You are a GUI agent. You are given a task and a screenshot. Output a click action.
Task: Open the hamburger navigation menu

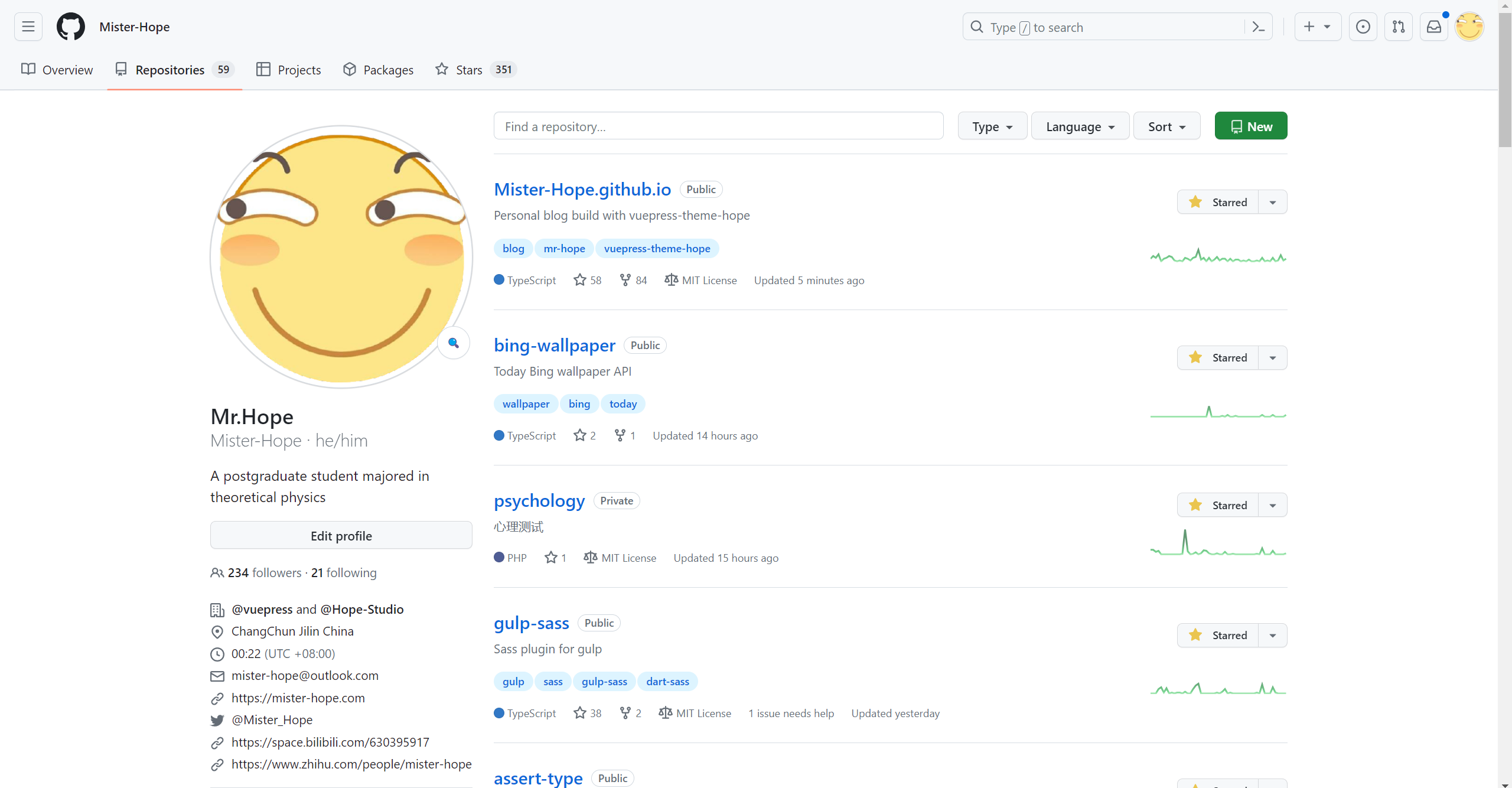(x=28, y=27)
